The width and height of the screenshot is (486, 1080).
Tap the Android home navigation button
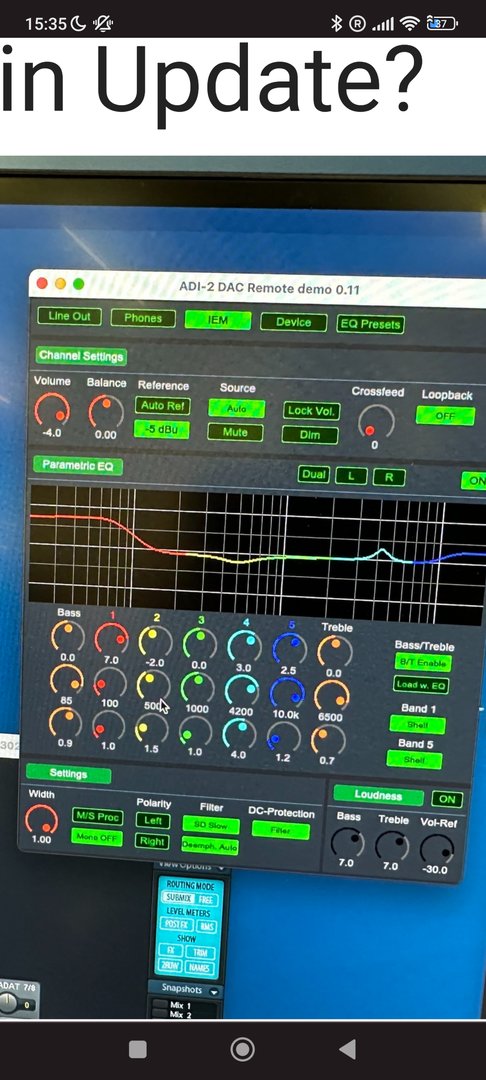click(x=242, y=1049)
